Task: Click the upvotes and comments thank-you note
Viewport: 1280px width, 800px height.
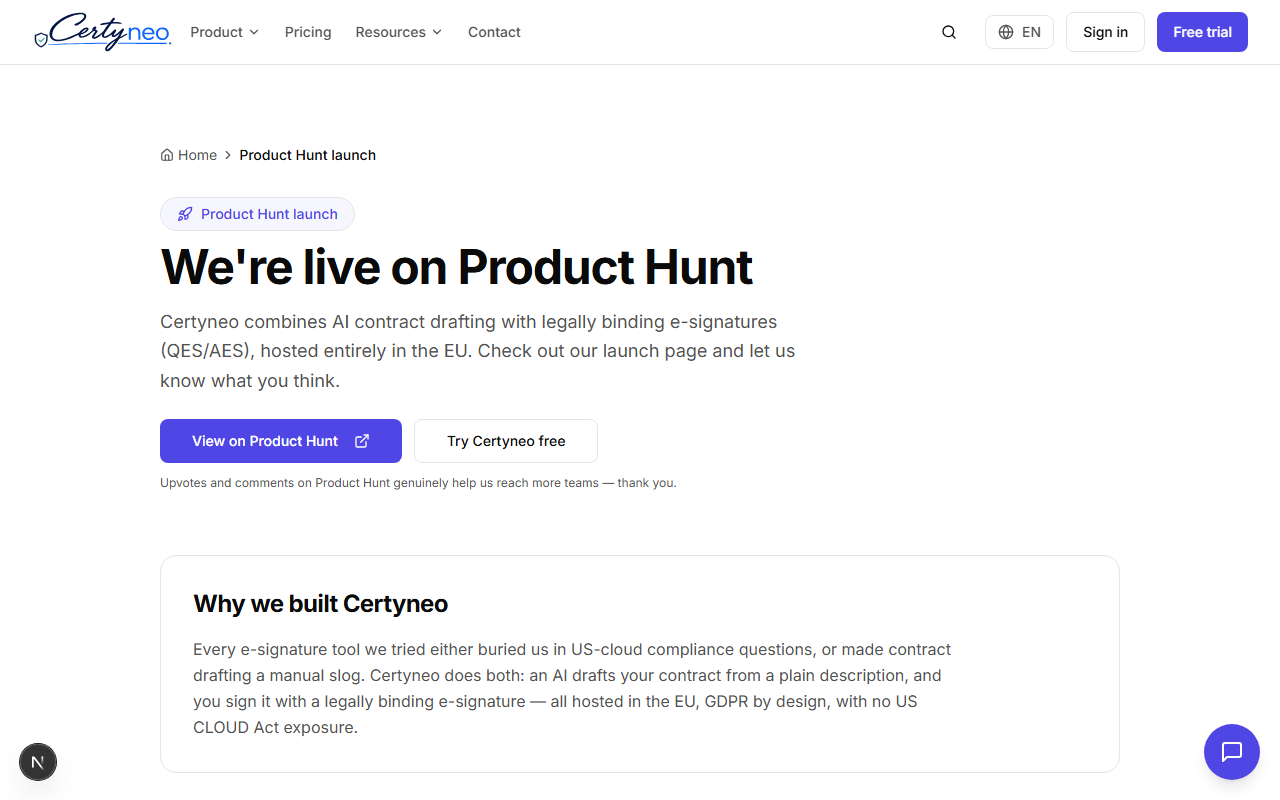Action: [x=418, y=483]
